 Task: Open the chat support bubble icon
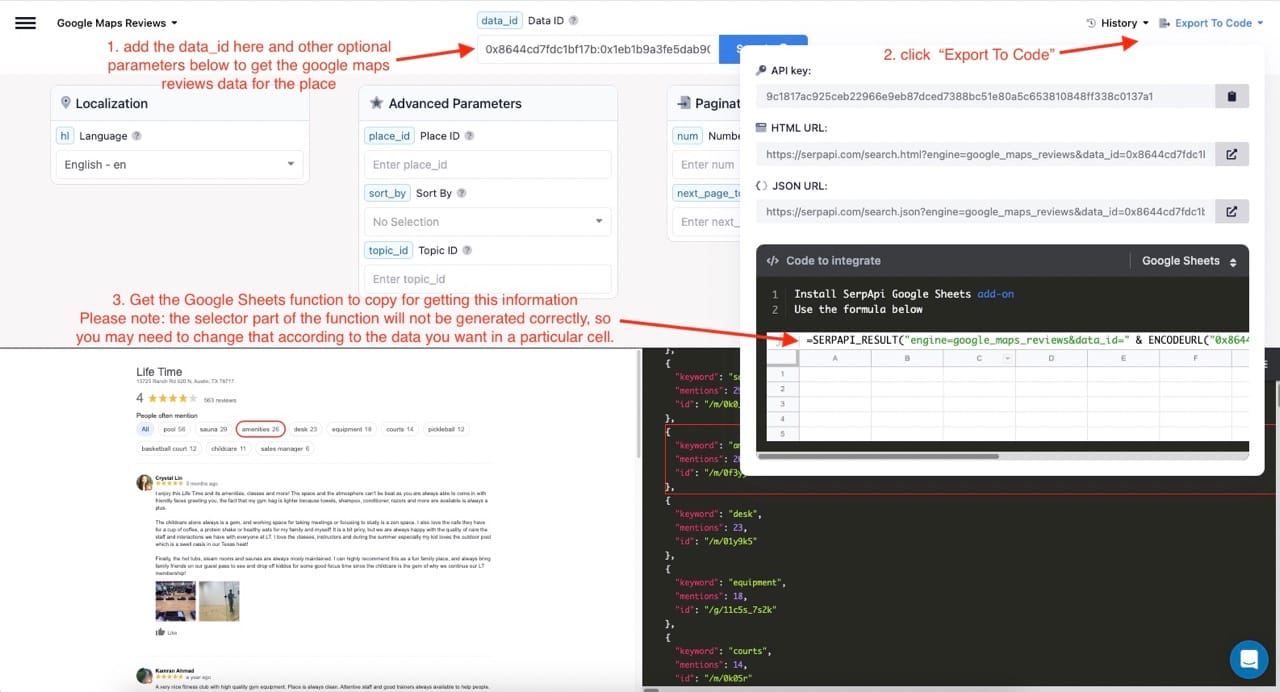pyautogui.click(x=1247, y=658)
